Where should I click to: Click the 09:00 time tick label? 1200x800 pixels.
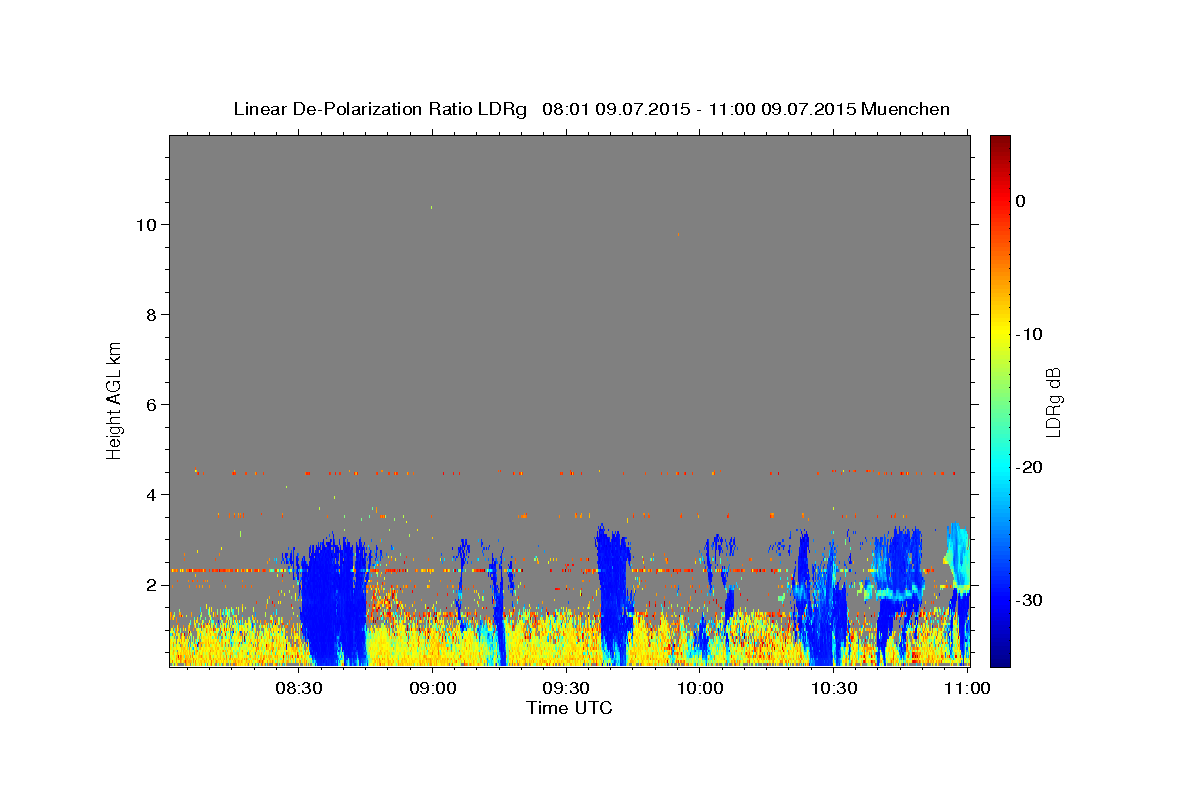[x=432, y=689]
